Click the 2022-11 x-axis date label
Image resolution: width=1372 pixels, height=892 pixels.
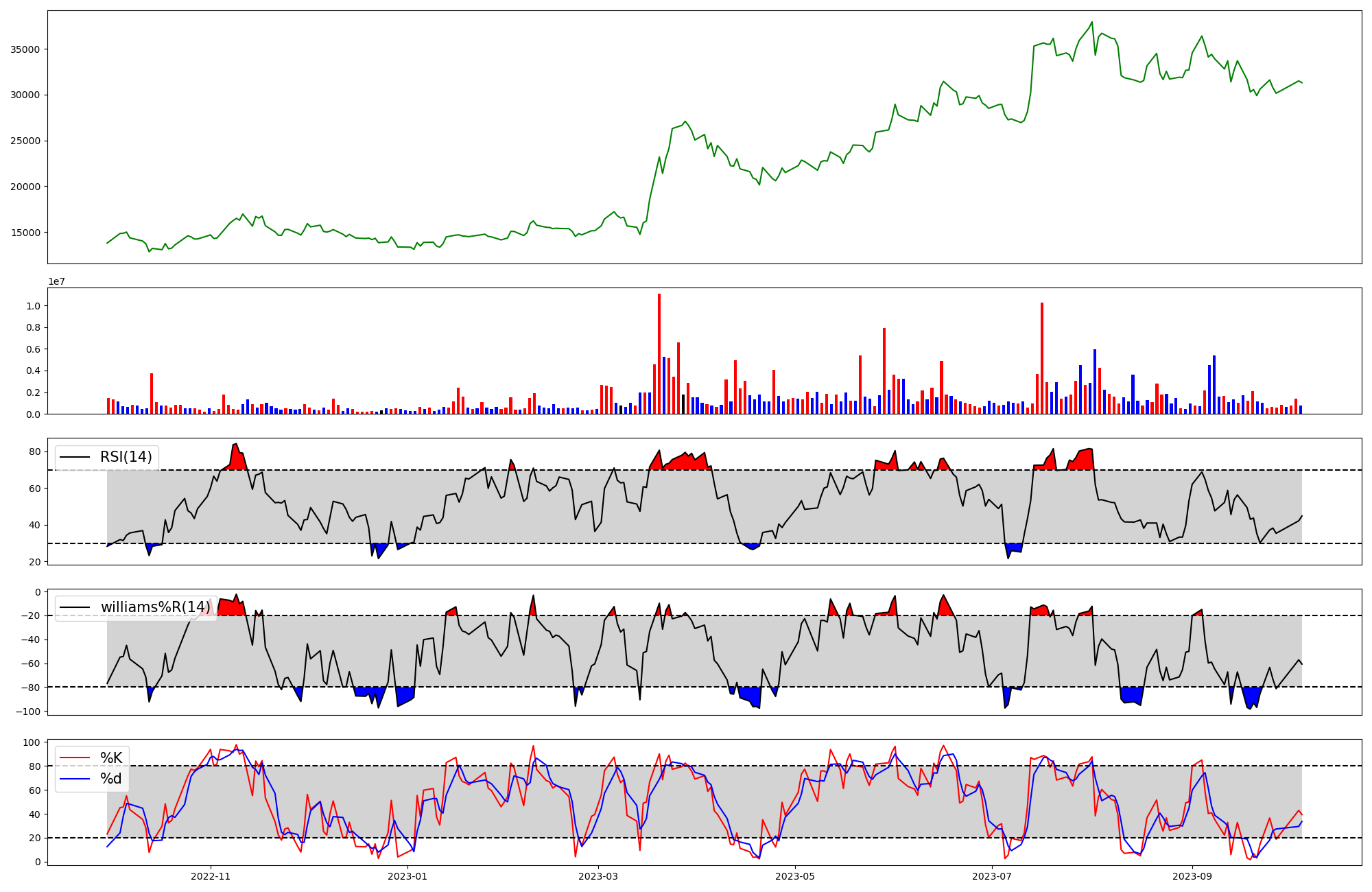click(211, 876)
